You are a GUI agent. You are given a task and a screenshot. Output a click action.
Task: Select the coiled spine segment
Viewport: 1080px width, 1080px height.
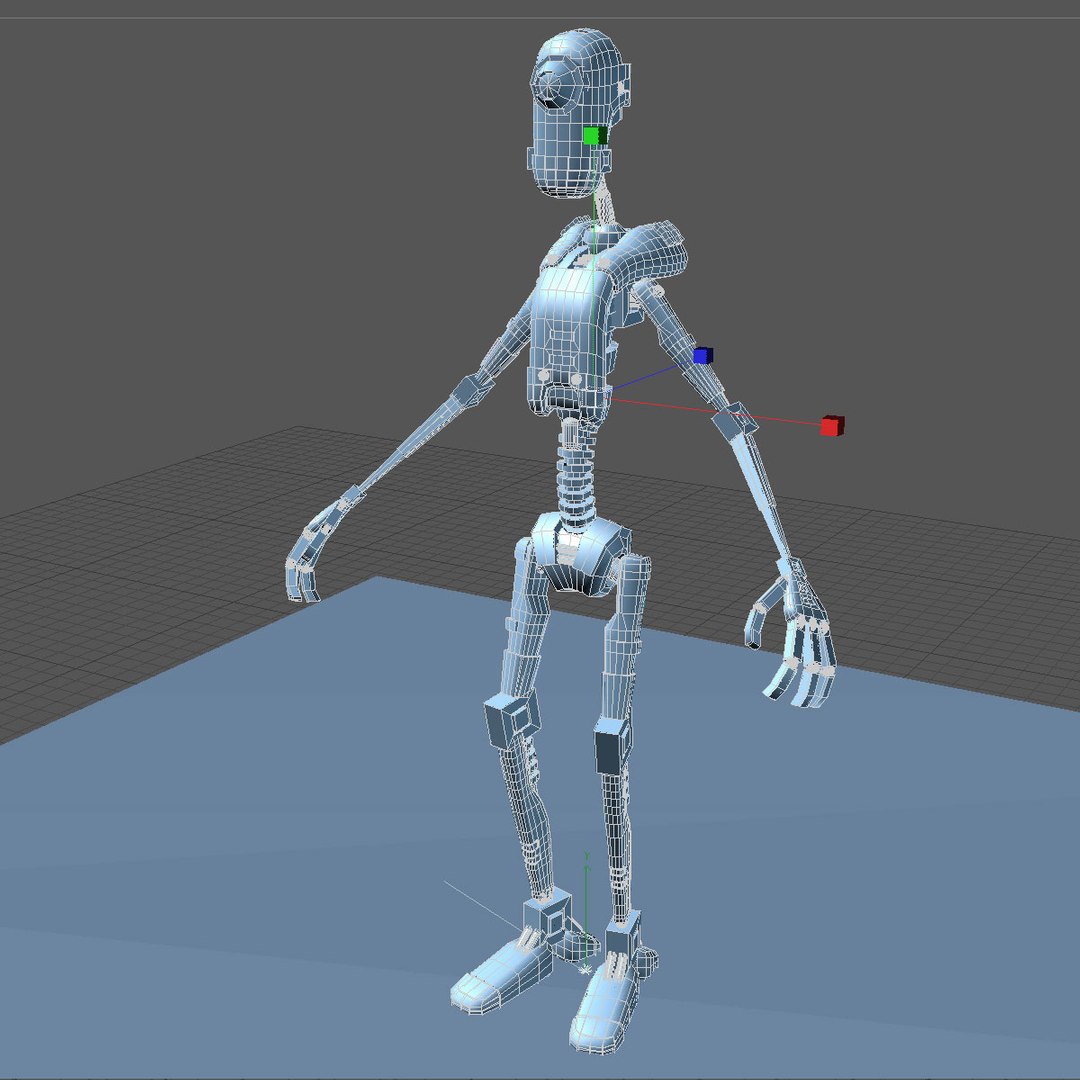point(577,475)
